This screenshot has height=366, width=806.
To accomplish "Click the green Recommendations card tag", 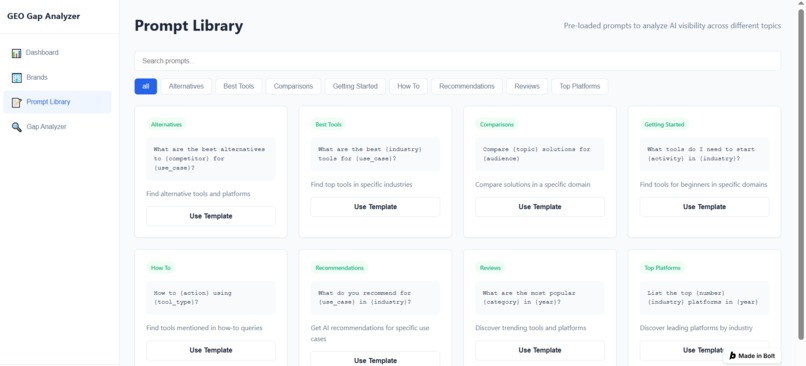I will (x=339, y=268).
